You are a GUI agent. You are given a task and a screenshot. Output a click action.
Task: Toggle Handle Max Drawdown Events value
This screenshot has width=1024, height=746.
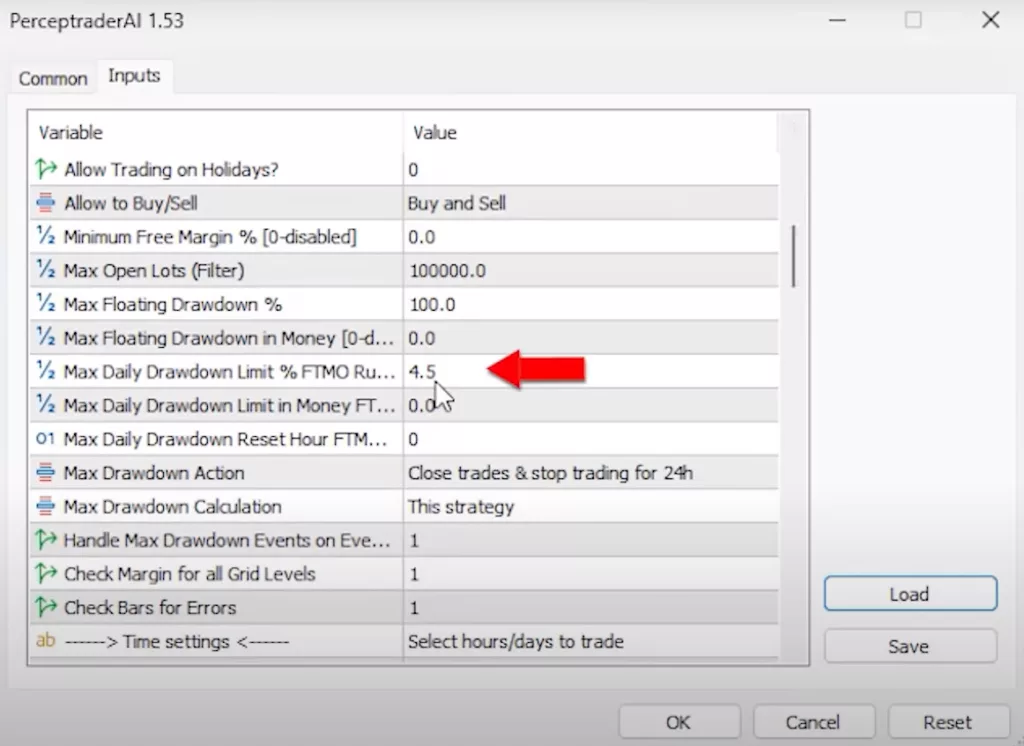(590, 540)
